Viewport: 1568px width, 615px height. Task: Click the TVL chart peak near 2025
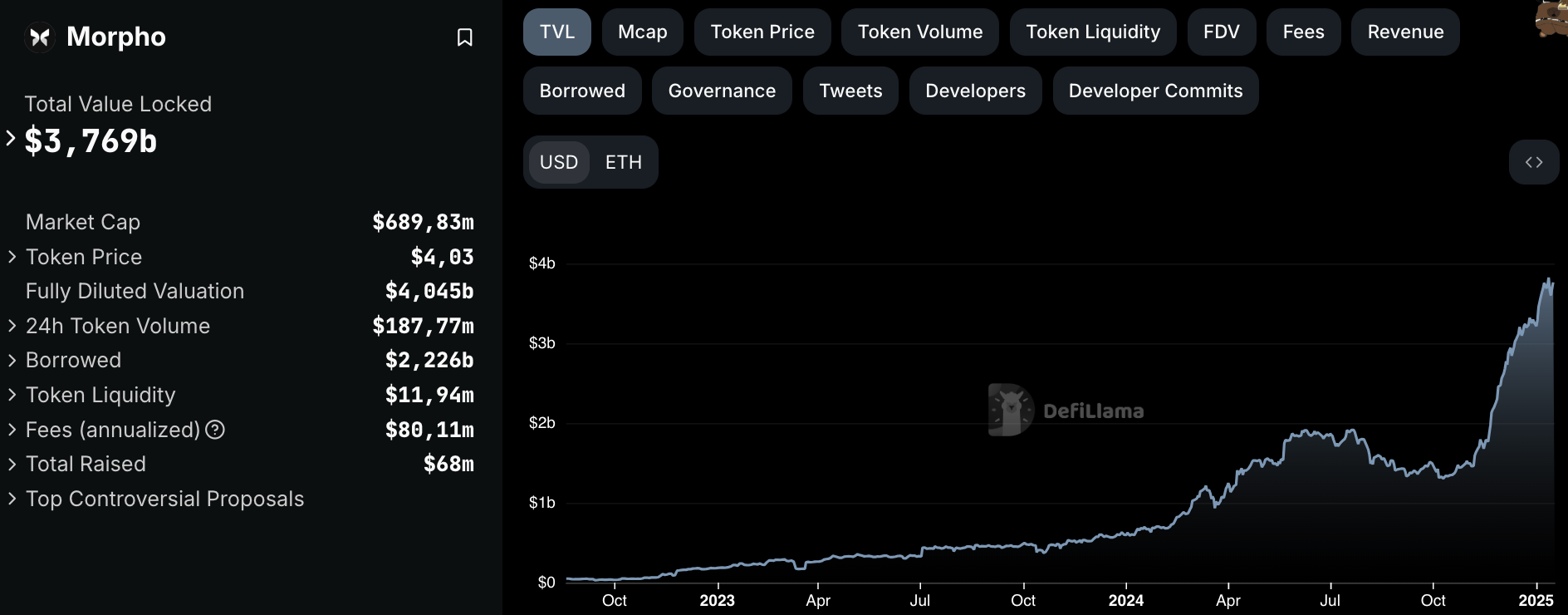pos(1549,281)
